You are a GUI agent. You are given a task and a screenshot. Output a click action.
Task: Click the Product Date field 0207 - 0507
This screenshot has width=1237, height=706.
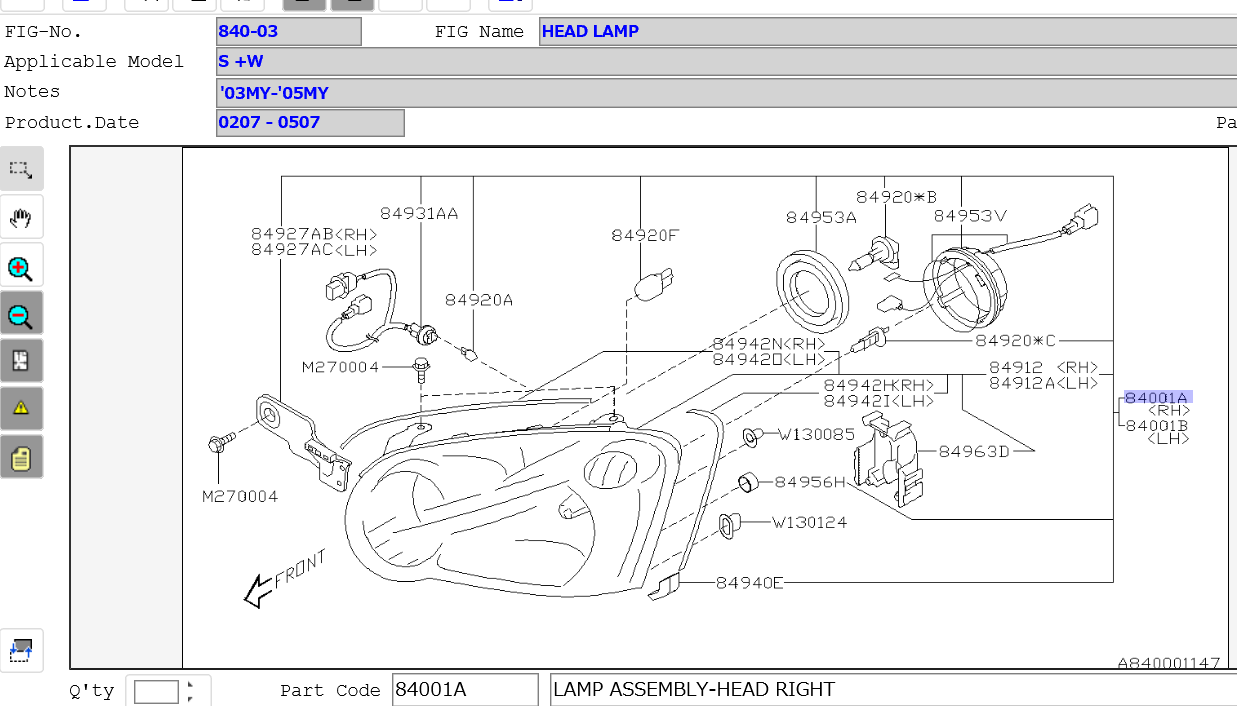[310, 123]
